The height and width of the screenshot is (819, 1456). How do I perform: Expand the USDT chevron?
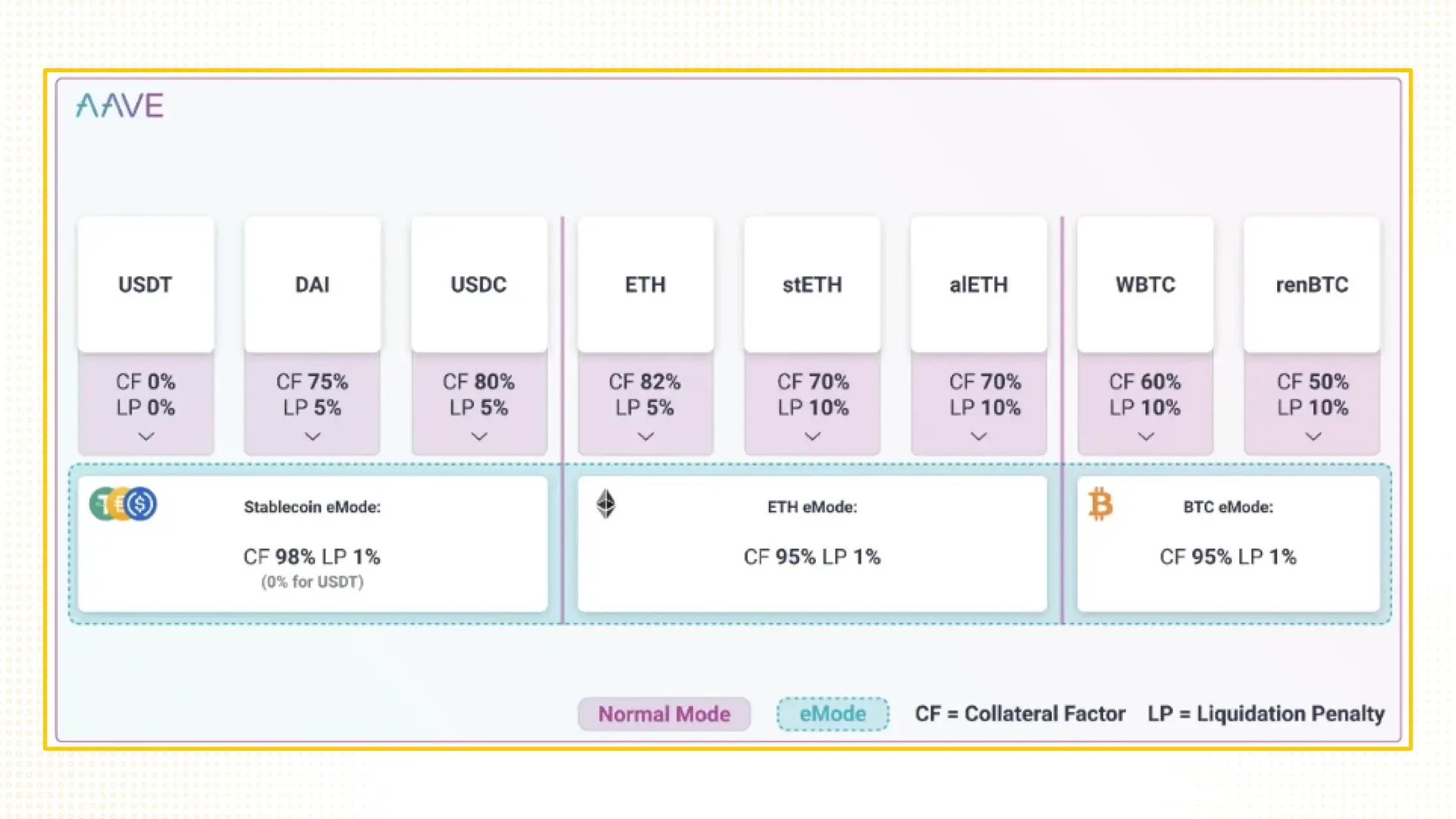[x=146, y=437]
